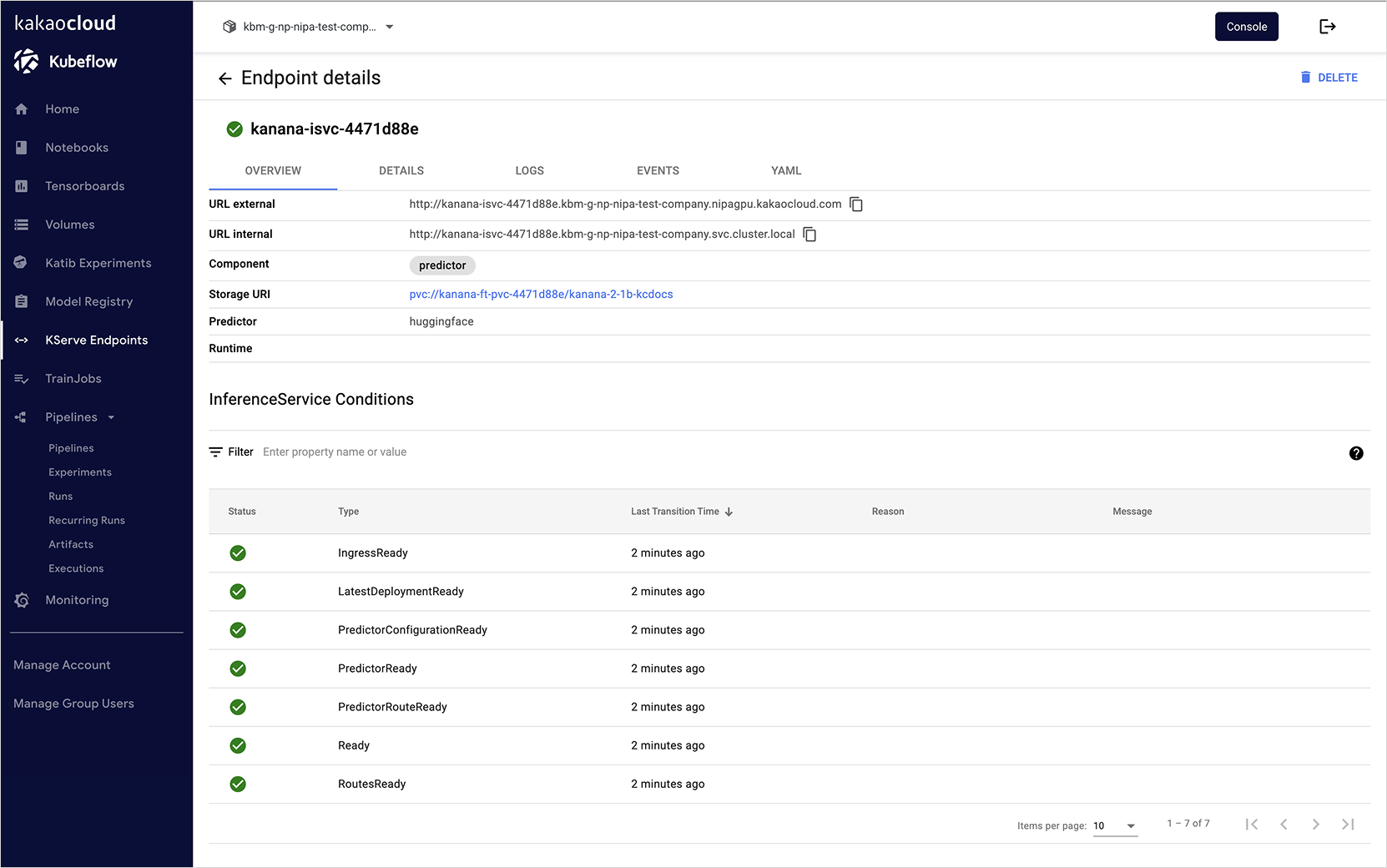
Task: Go to the last page of conditions
Action: click(x=1348, y=825)
